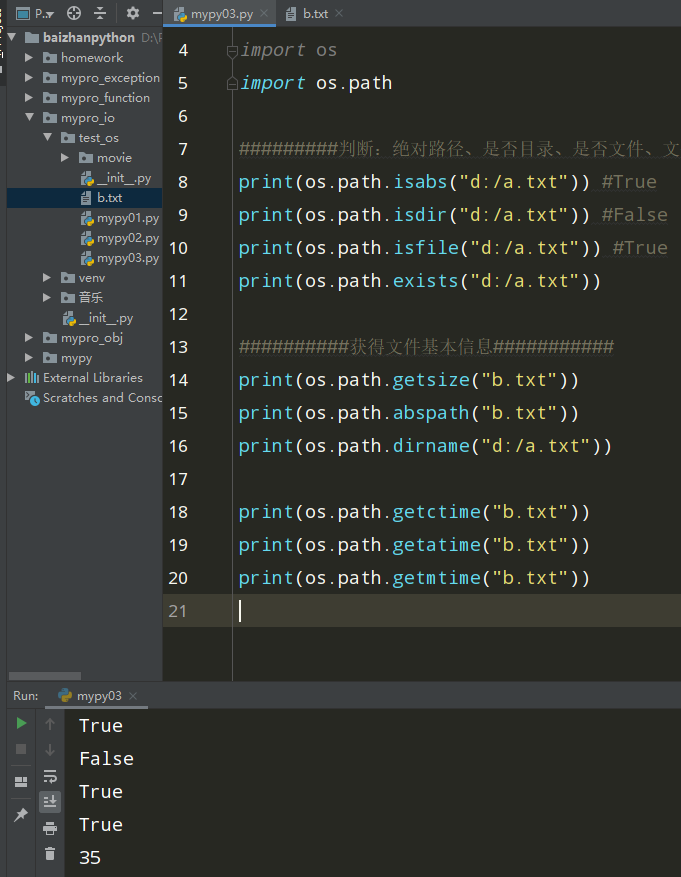Screen dimensions: 681x877
Task: Close the mypy03.py editor tab
Action: (264, 13)
